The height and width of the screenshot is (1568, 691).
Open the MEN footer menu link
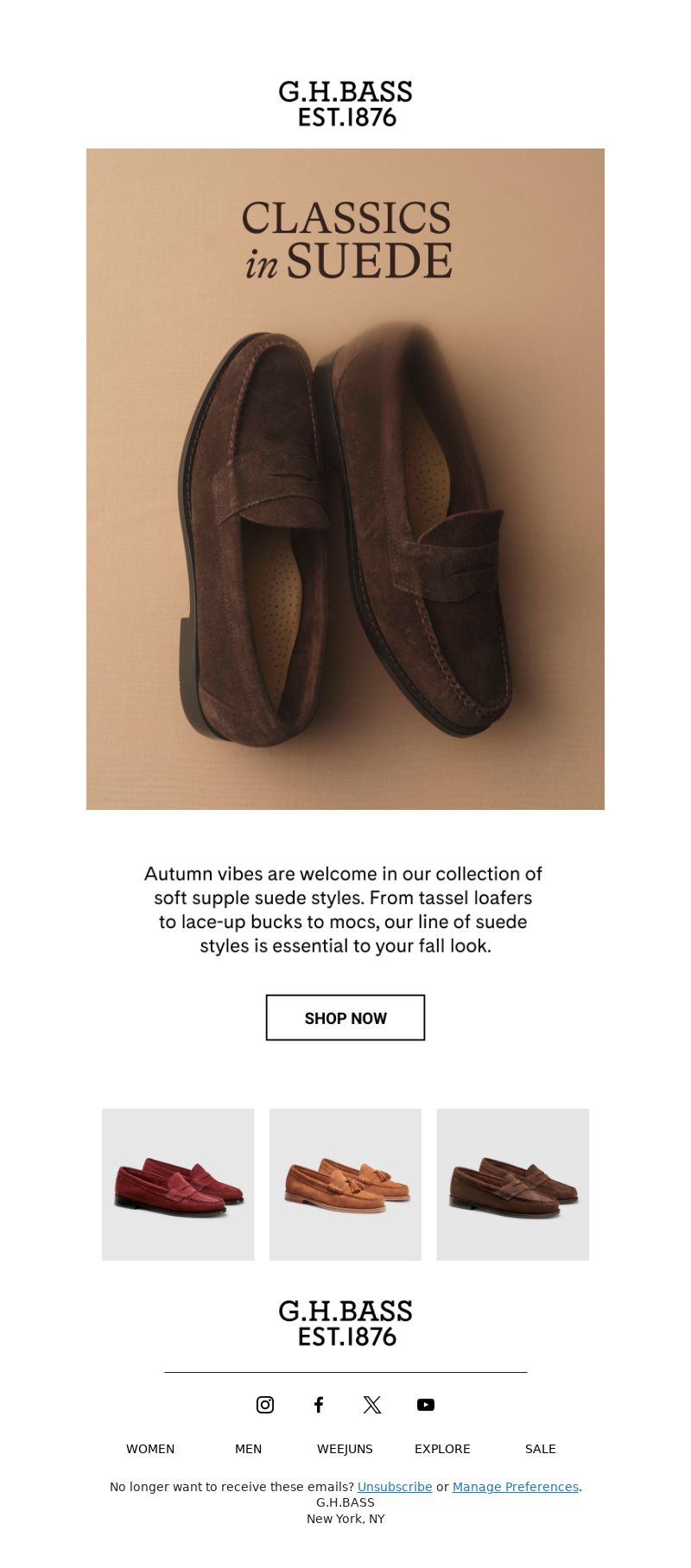click(248, 1449)
